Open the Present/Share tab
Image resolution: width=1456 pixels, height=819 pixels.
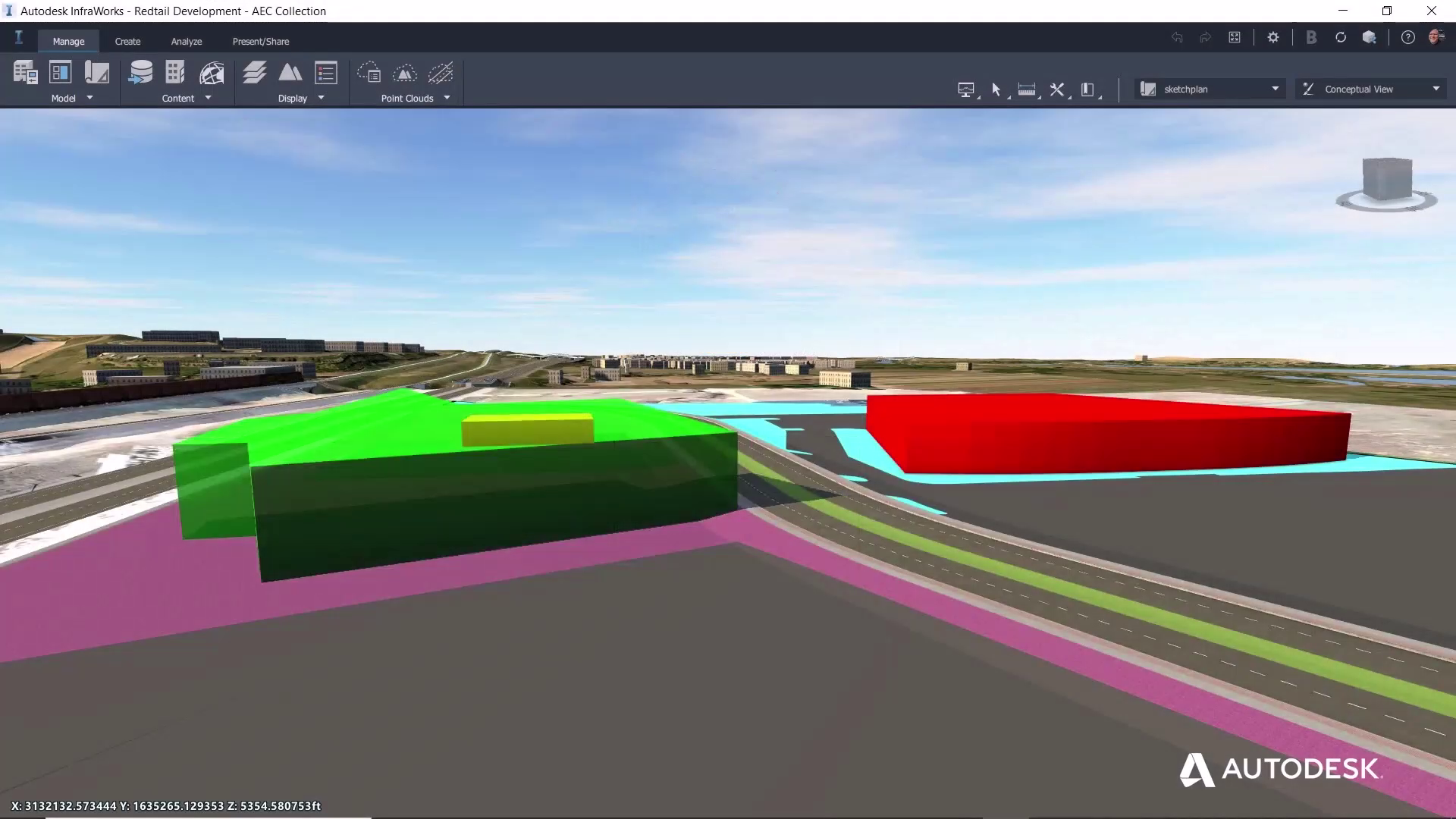[260, 41]
